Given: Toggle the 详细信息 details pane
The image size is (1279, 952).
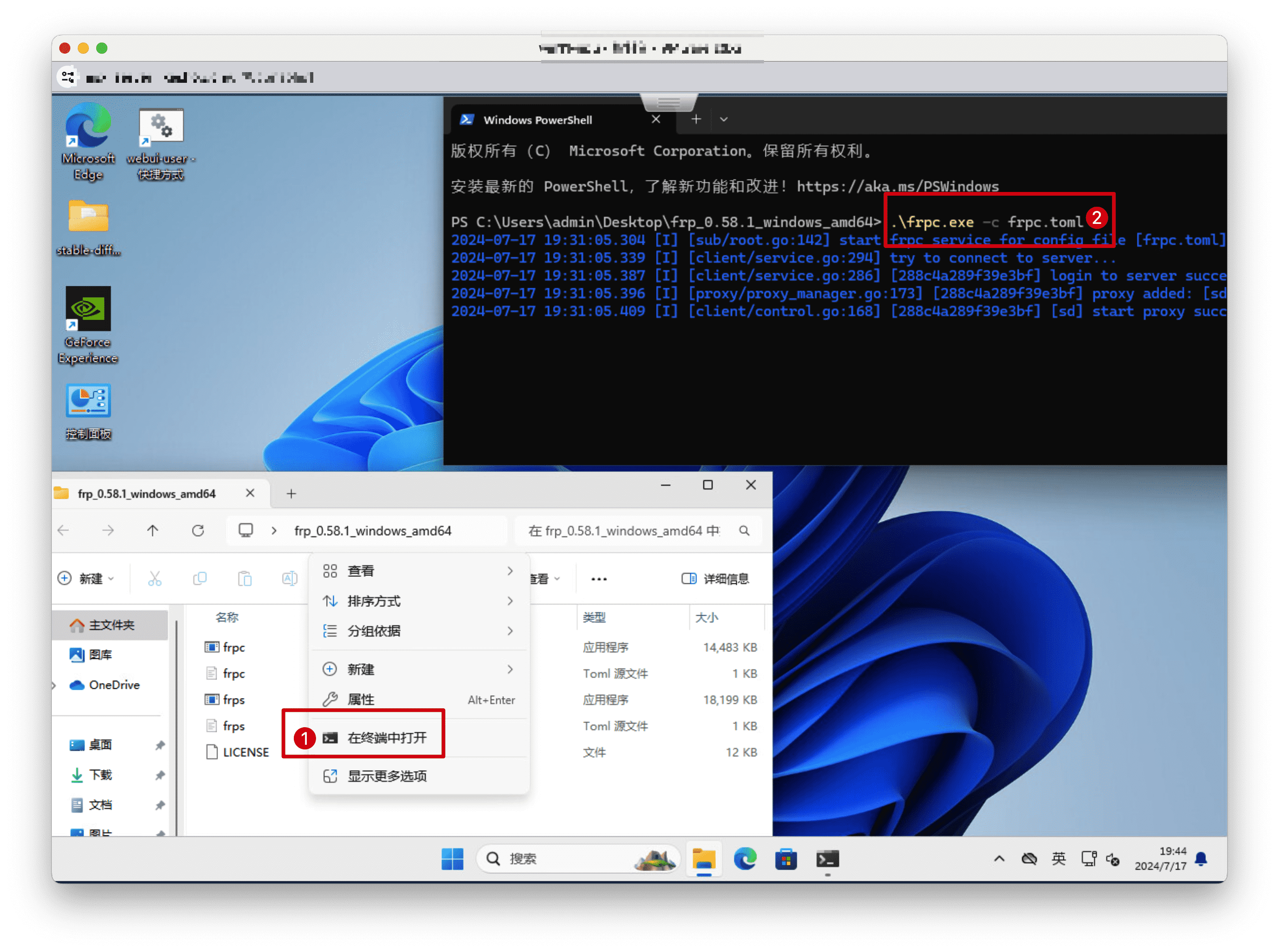Looking at the screenshot, I should 715,578.
